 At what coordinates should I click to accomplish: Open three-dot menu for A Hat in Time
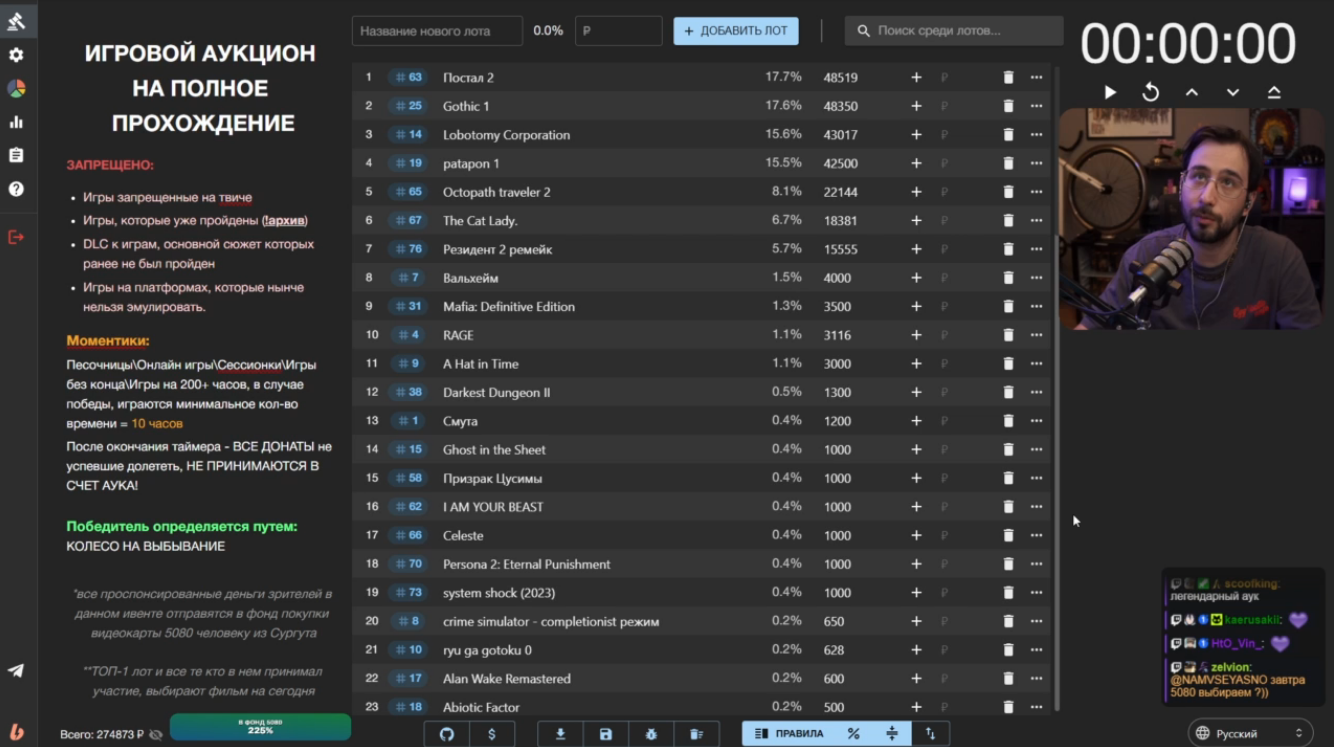(x=1036, y=364)
